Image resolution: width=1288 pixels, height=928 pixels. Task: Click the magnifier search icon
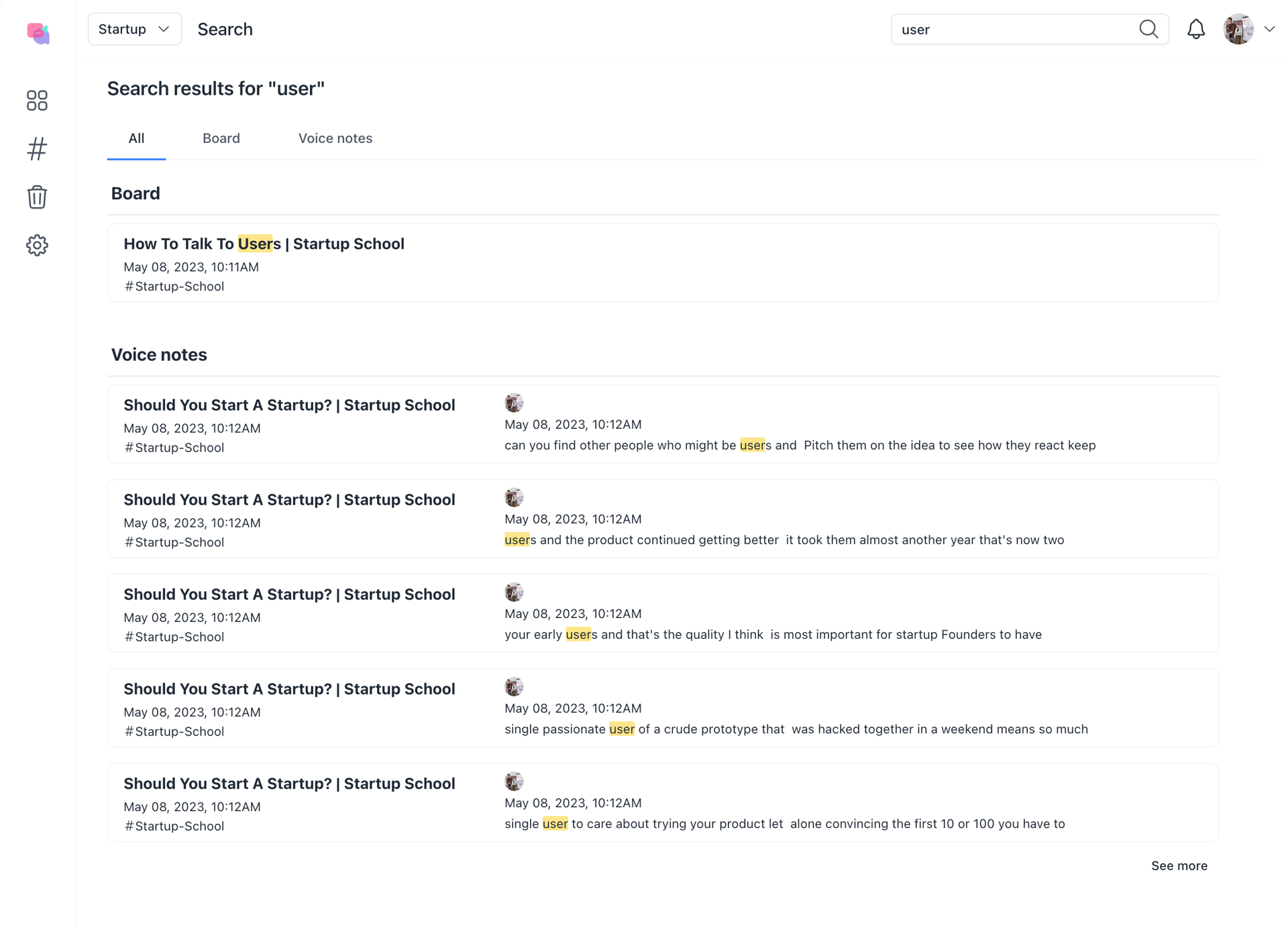1148,29
